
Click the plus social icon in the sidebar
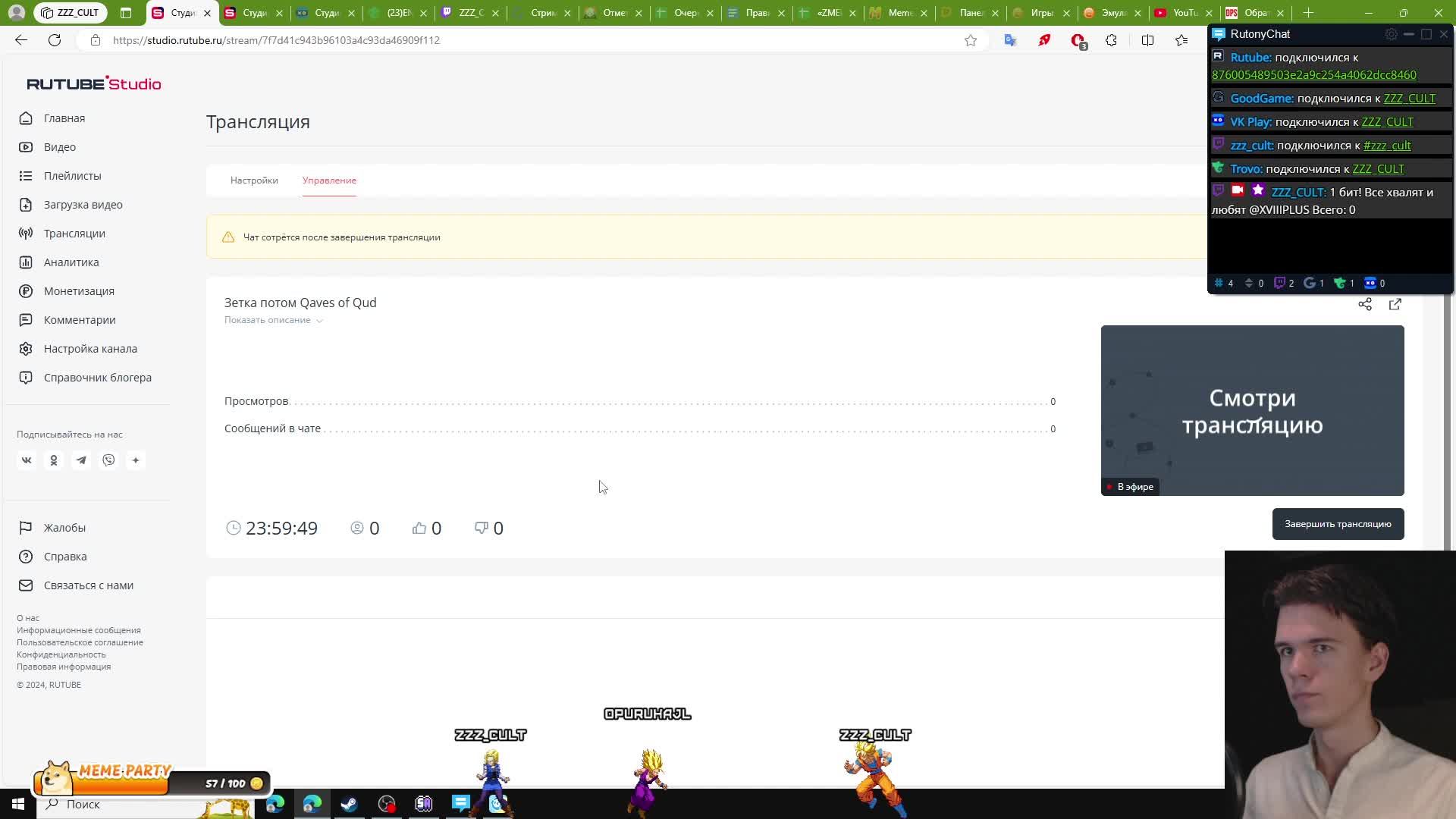(x=136, y=460)
